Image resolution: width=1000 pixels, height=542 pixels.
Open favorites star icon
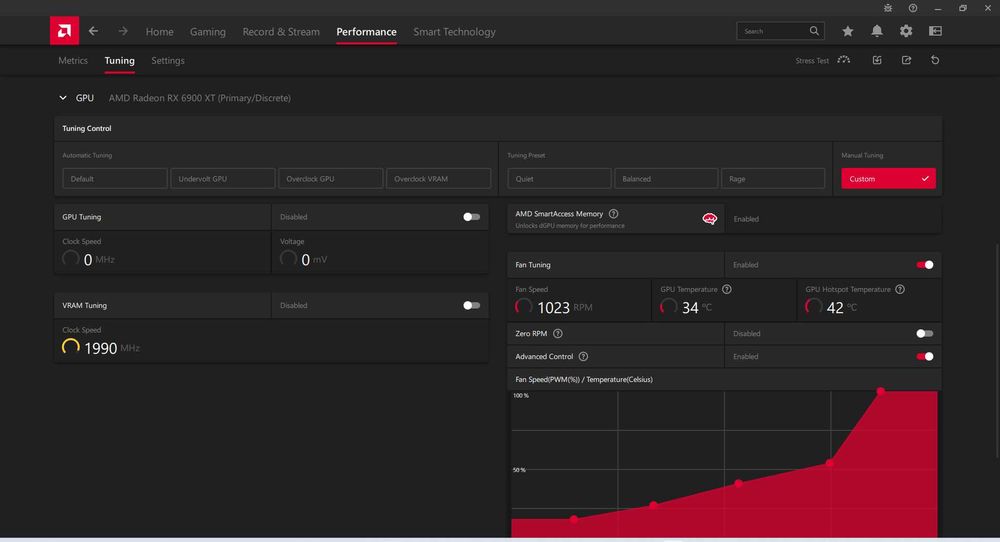click(x=848, y=31)
